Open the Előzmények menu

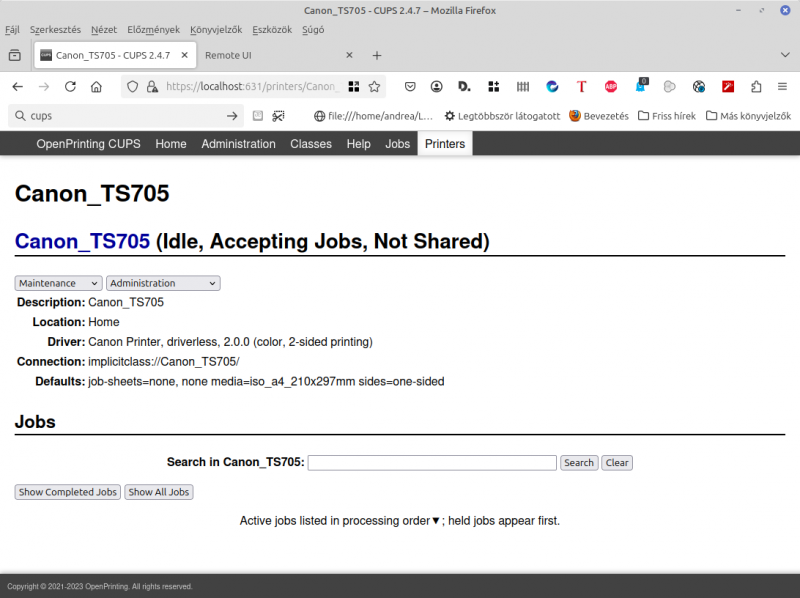(x=154, y=30)
